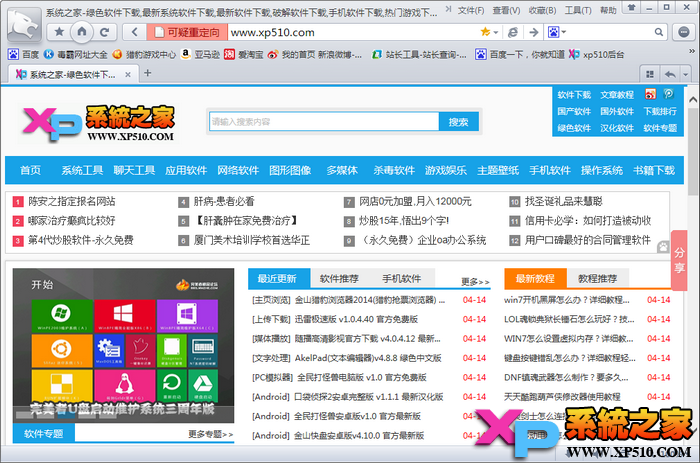The height and width of the screenshot is (463, 700).
Task: Open ad link 找圣诞礼品来慧聪
Action: (x=563, y=201)
